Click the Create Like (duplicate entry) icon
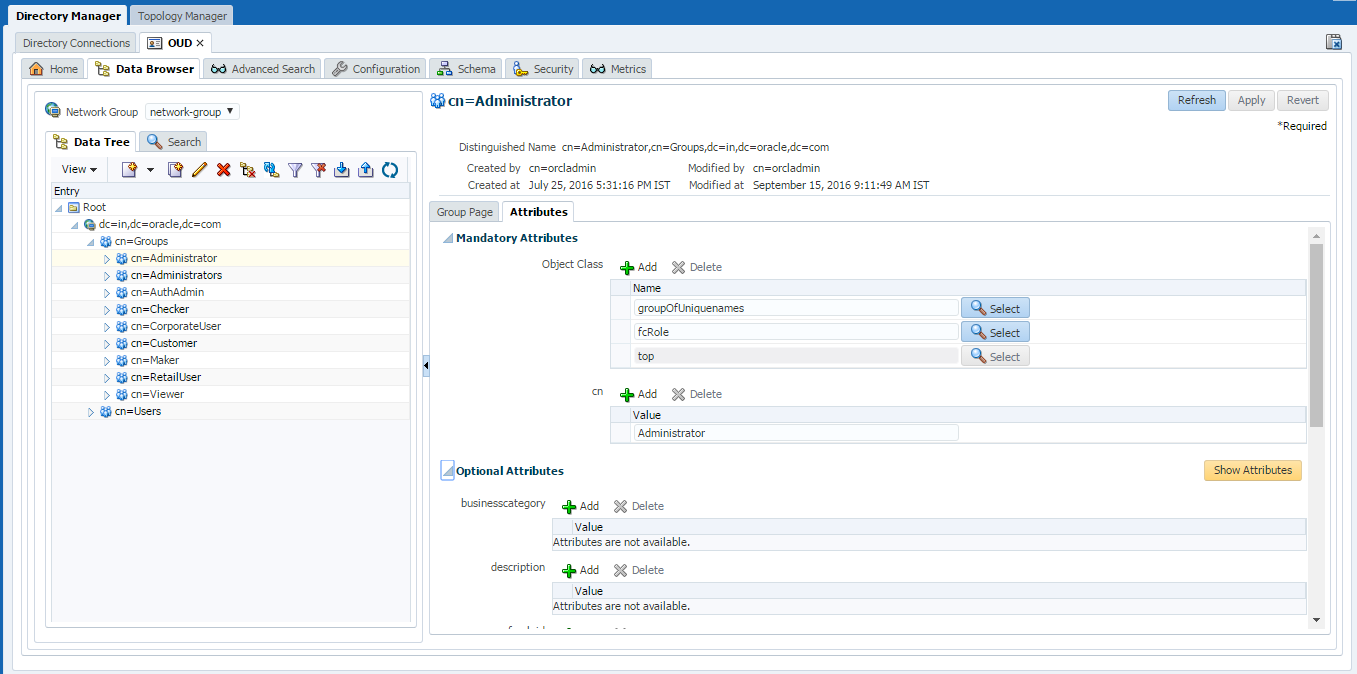The width and height of the screenshot is (1357, 674). point(175,170)
